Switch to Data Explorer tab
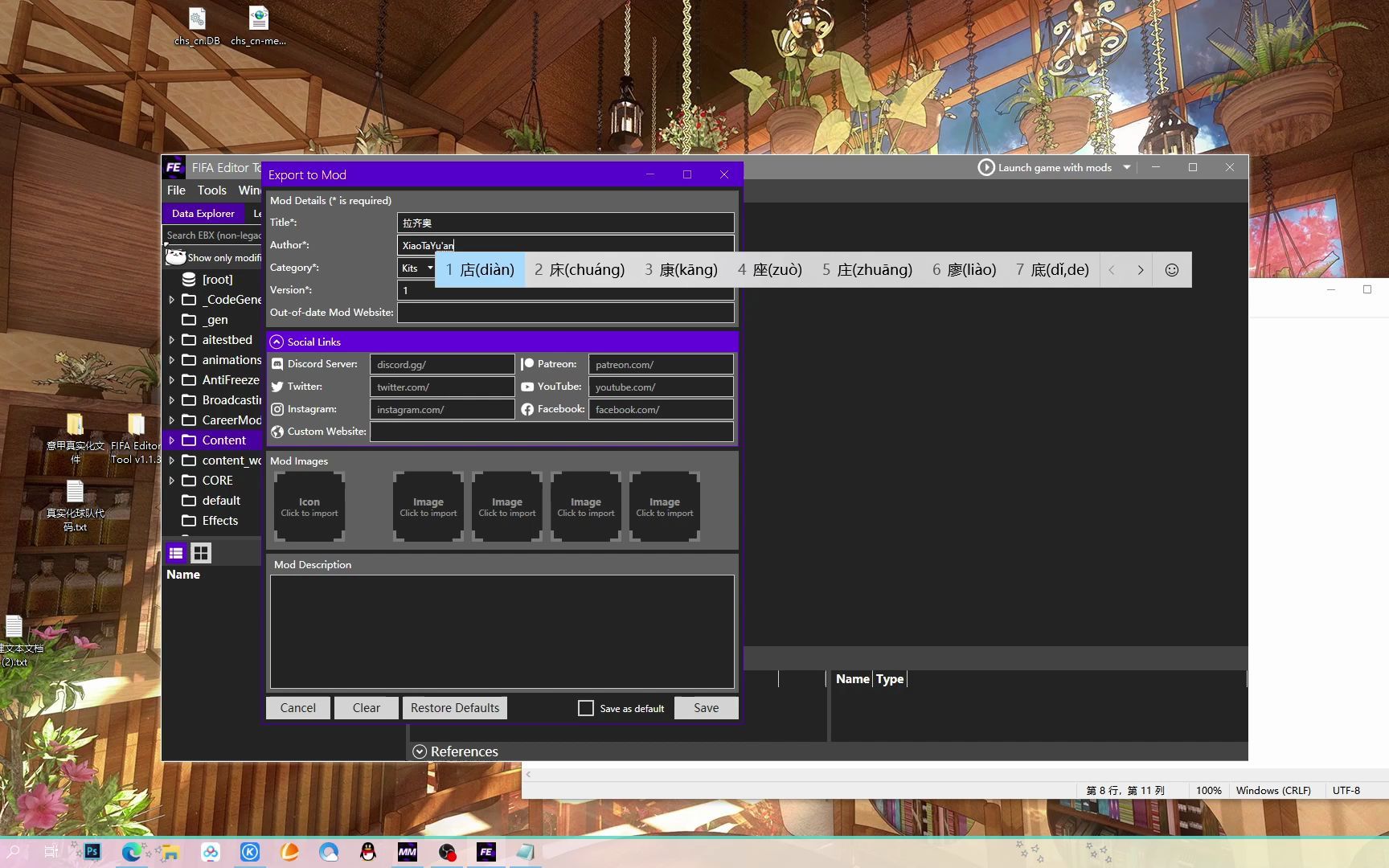 [203, 213]
